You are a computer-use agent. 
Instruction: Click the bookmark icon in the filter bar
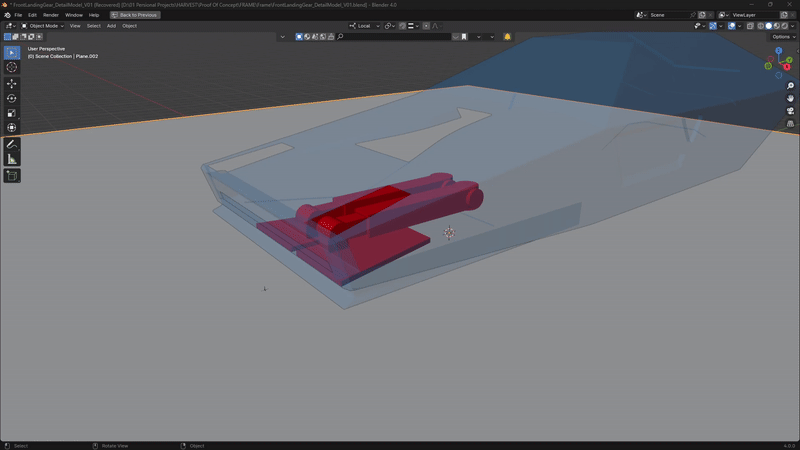pos(464,37)
